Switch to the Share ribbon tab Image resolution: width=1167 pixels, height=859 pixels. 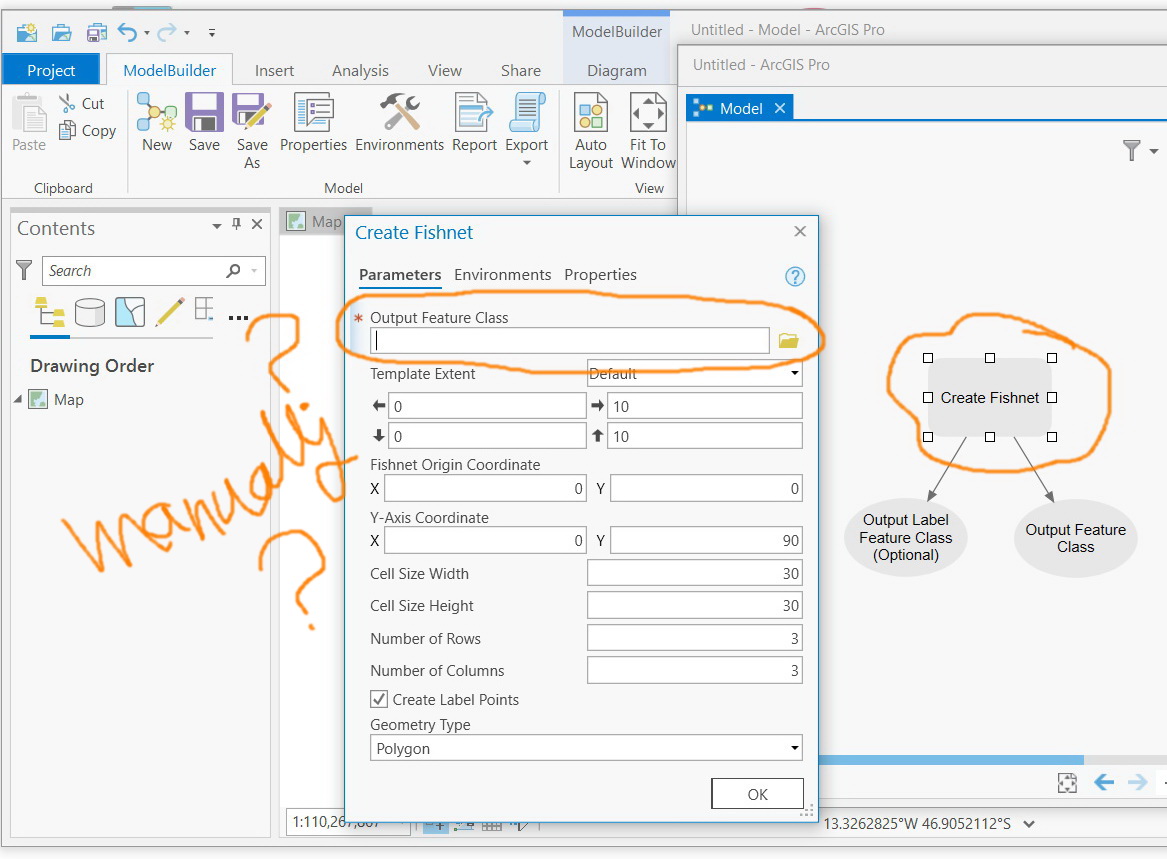(x=520, y=70)
